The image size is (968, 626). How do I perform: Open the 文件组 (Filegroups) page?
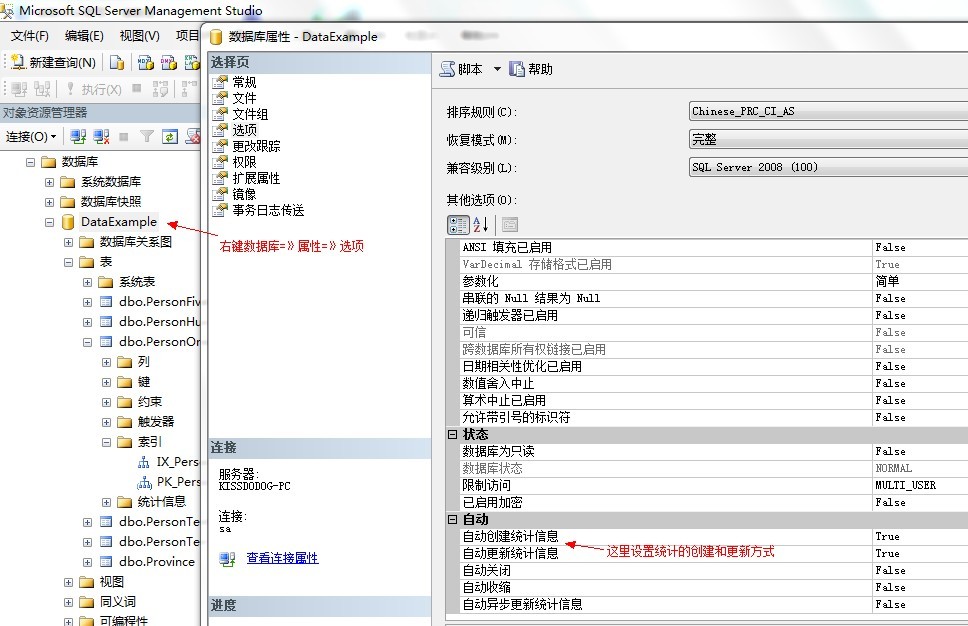pos(250,114)
